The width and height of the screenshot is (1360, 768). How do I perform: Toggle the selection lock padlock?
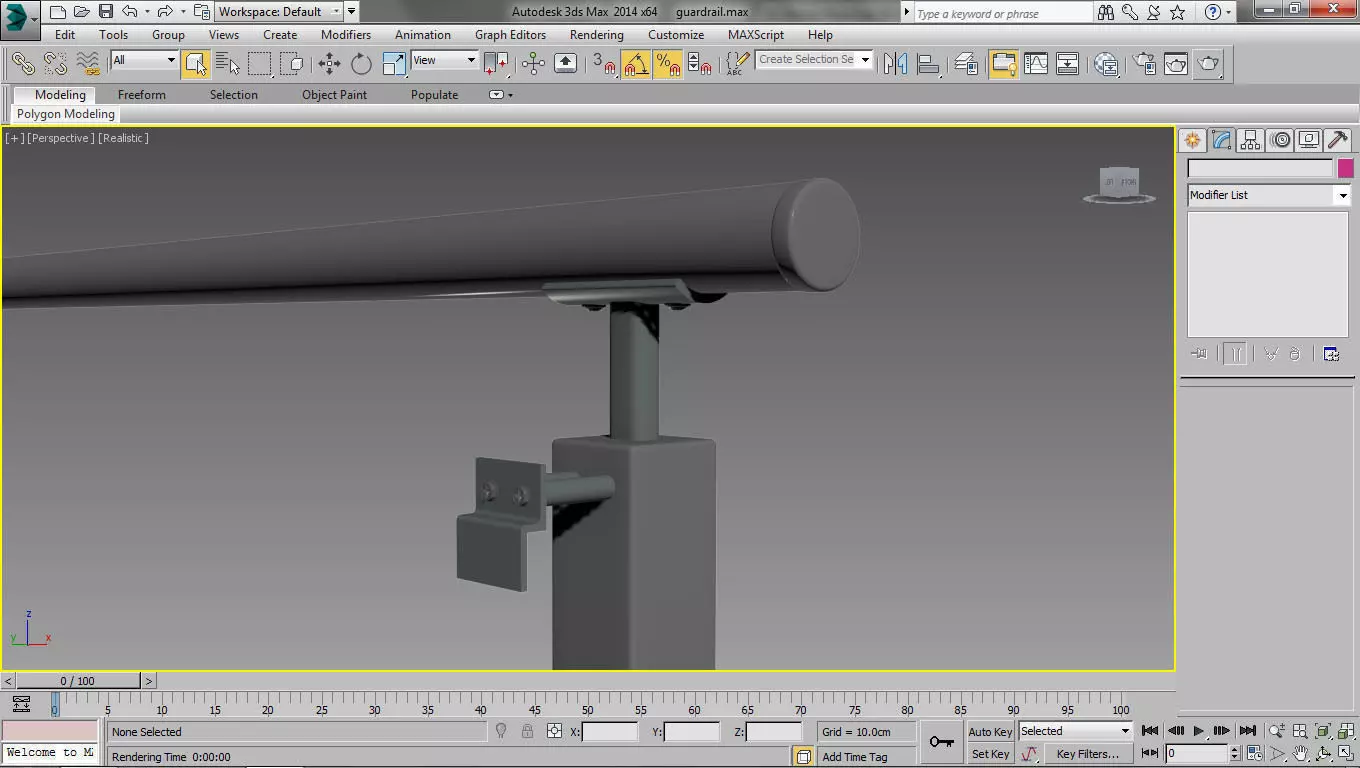(527, 732)
